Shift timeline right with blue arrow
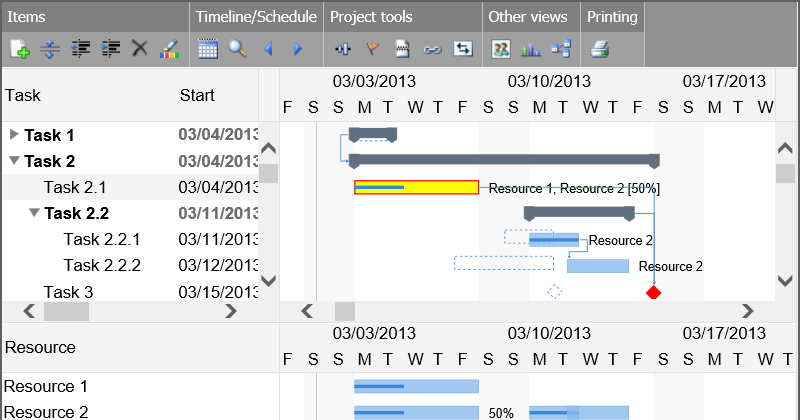800x420 pixels. pyautogui.click(x=297, y=48)
